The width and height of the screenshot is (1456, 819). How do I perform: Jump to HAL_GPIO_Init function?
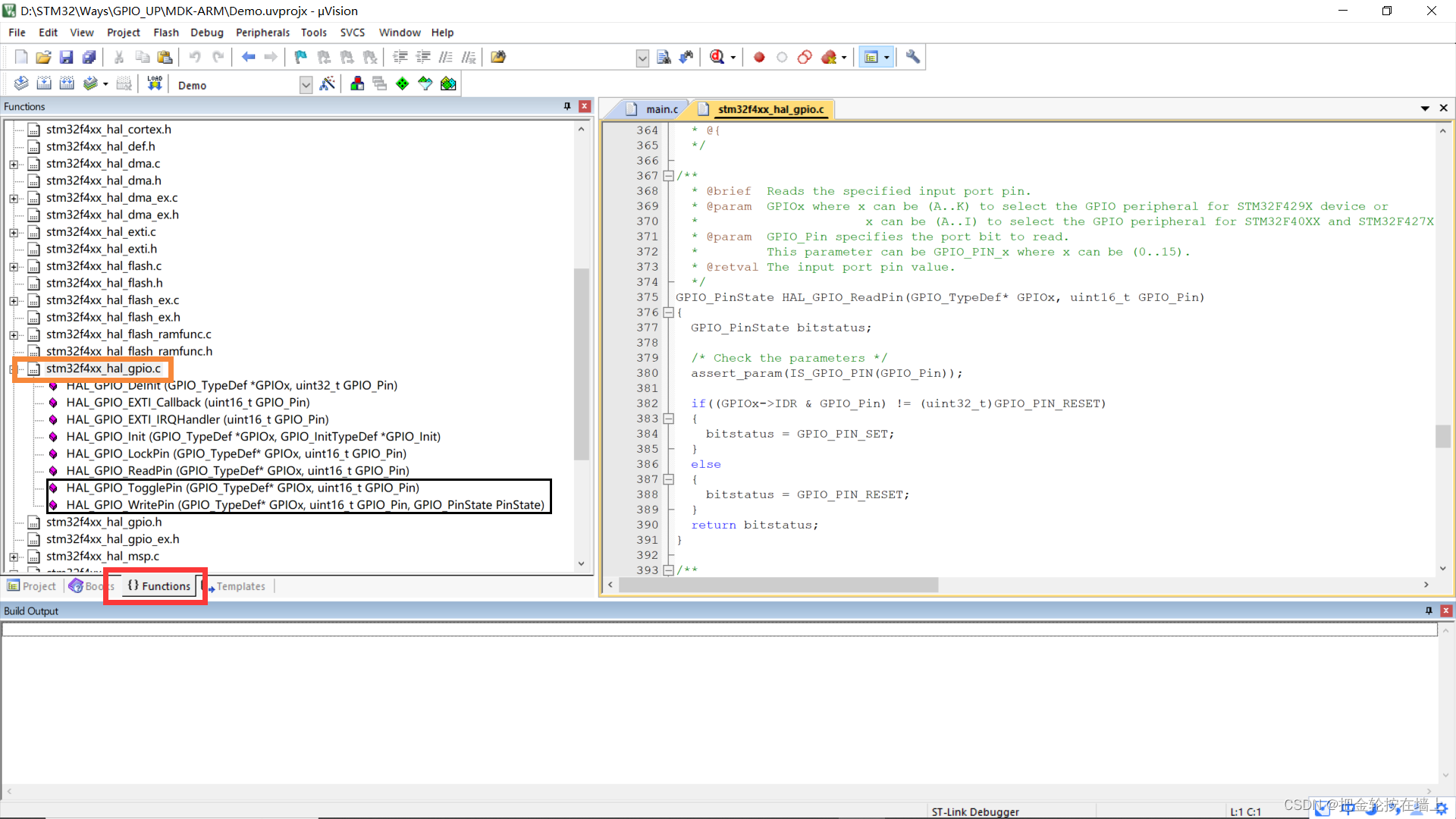pyautogui.click(x=253, y=437)
